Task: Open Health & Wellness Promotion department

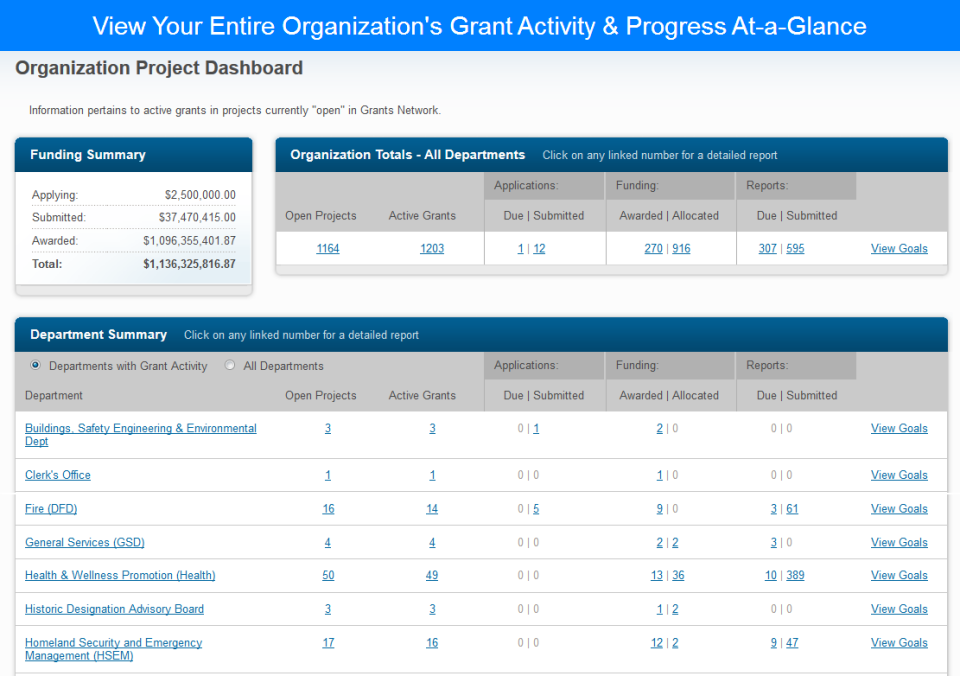Action: pyautogui.click(x=120, y=575)
